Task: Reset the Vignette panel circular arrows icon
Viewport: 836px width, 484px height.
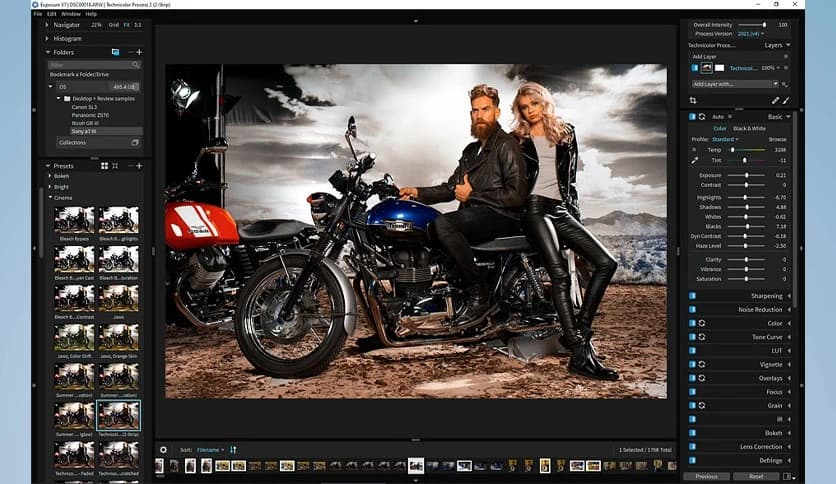Action: [x=702, y=365]
